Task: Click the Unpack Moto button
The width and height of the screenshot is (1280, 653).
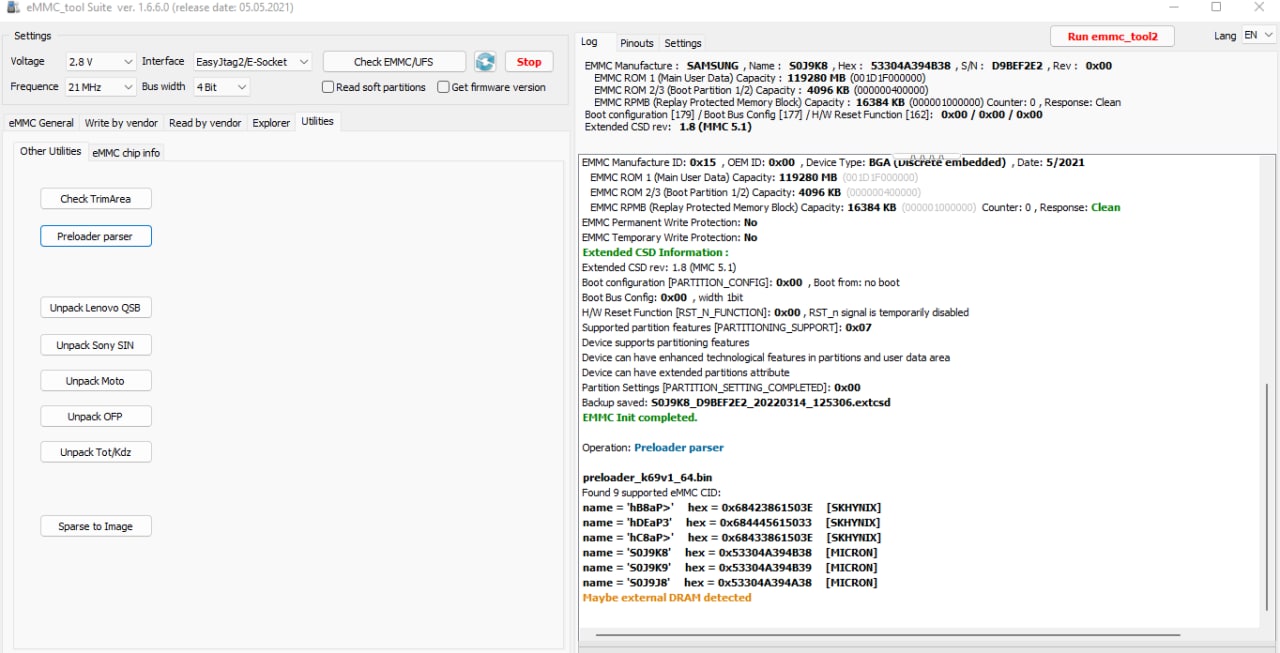Action: 96,381
